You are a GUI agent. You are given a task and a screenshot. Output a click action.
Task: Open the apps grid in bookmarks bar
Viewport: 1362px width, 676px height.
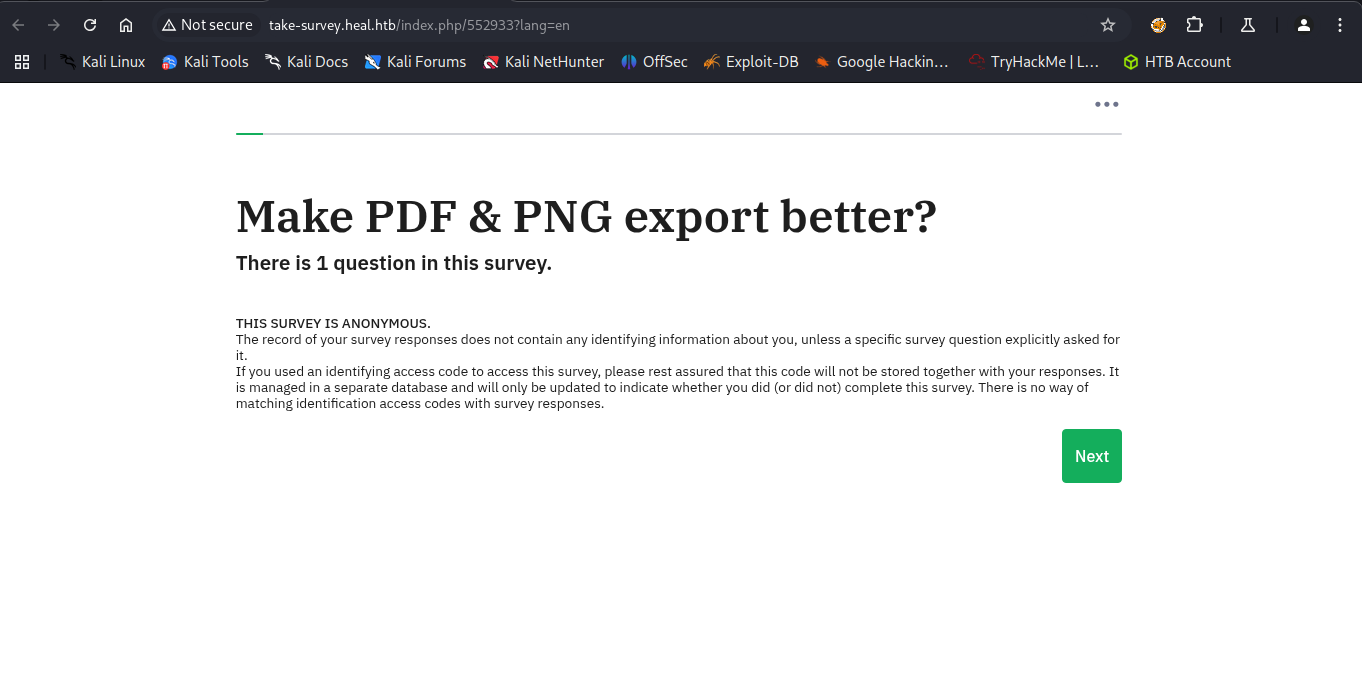(x=22, y=62)
